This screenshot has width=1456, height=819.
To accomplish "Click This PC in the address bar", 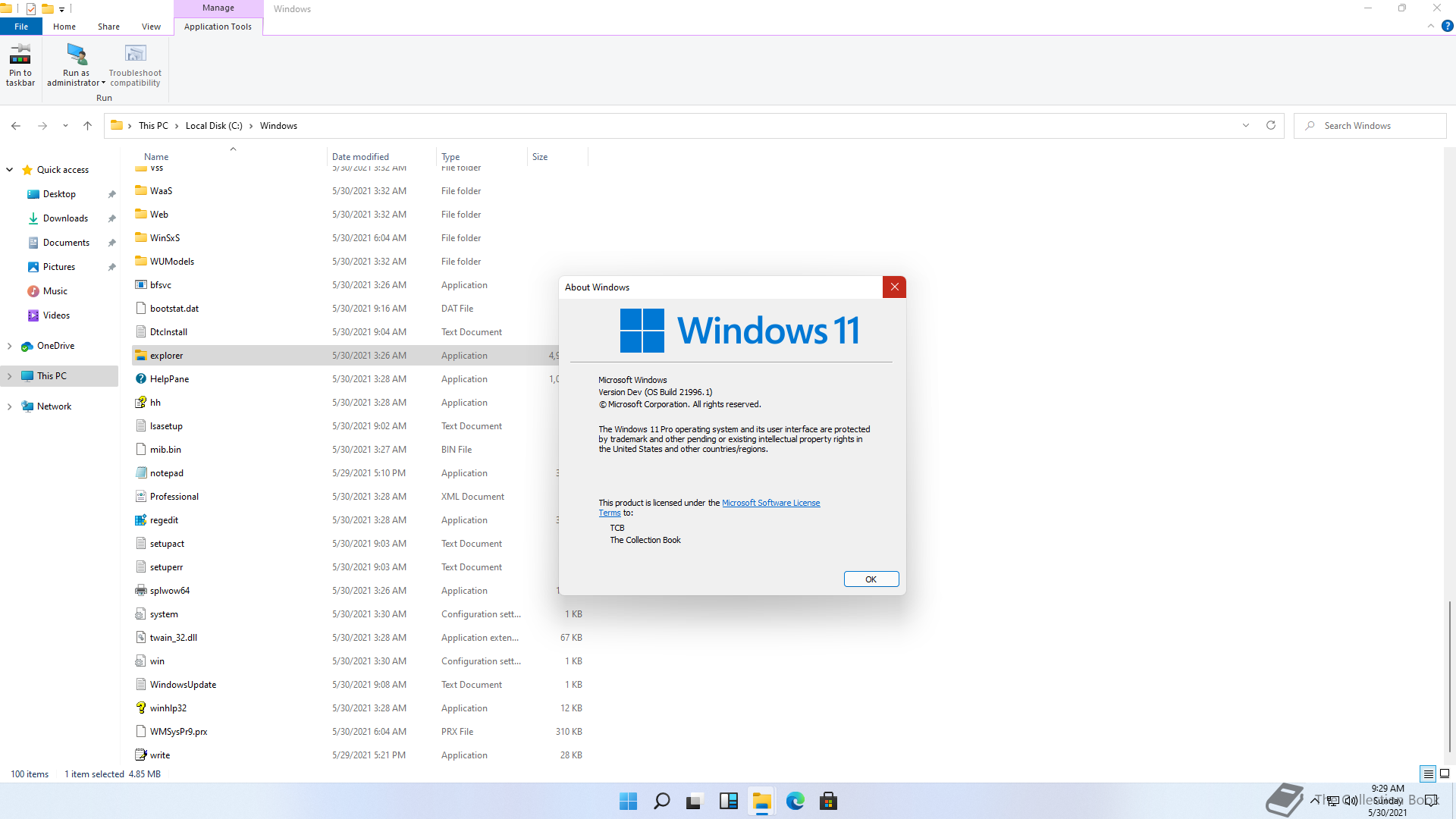I will point(153,126).
